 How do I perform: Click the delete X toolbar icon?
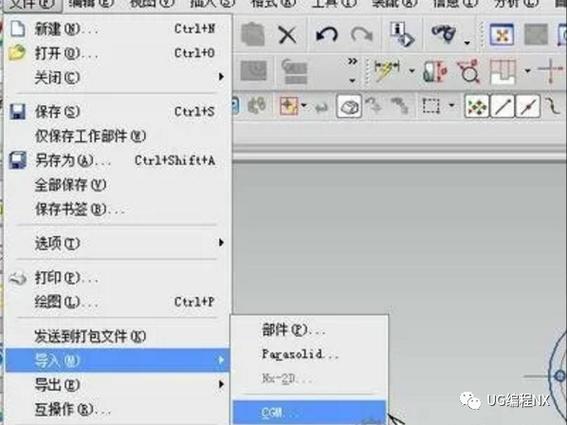[x=287, y=35]
